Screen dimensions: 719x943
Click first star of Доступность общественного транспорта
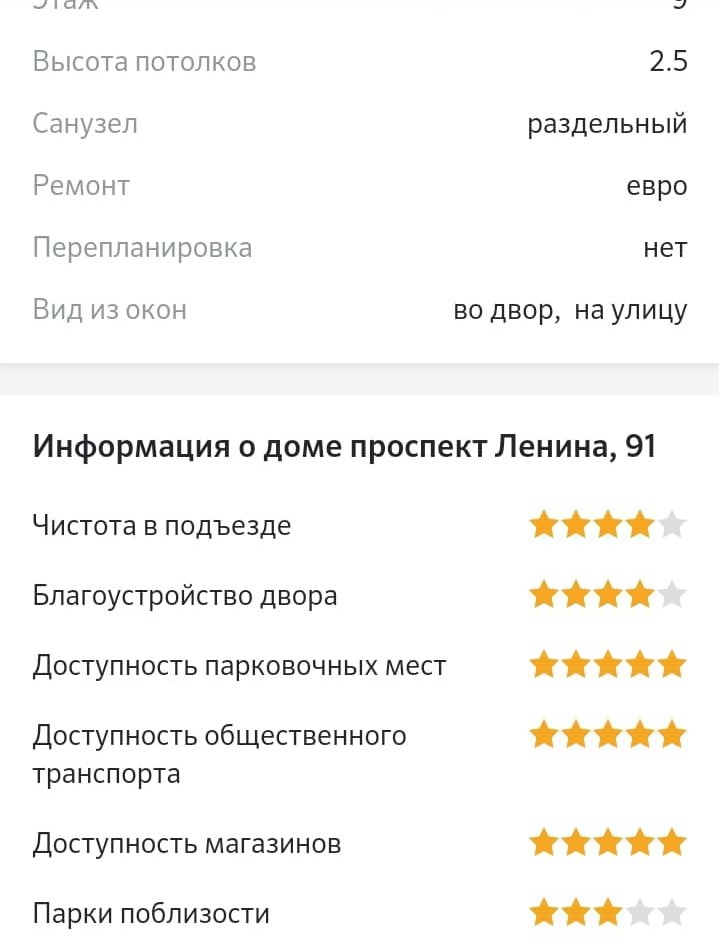pos(543,735)
